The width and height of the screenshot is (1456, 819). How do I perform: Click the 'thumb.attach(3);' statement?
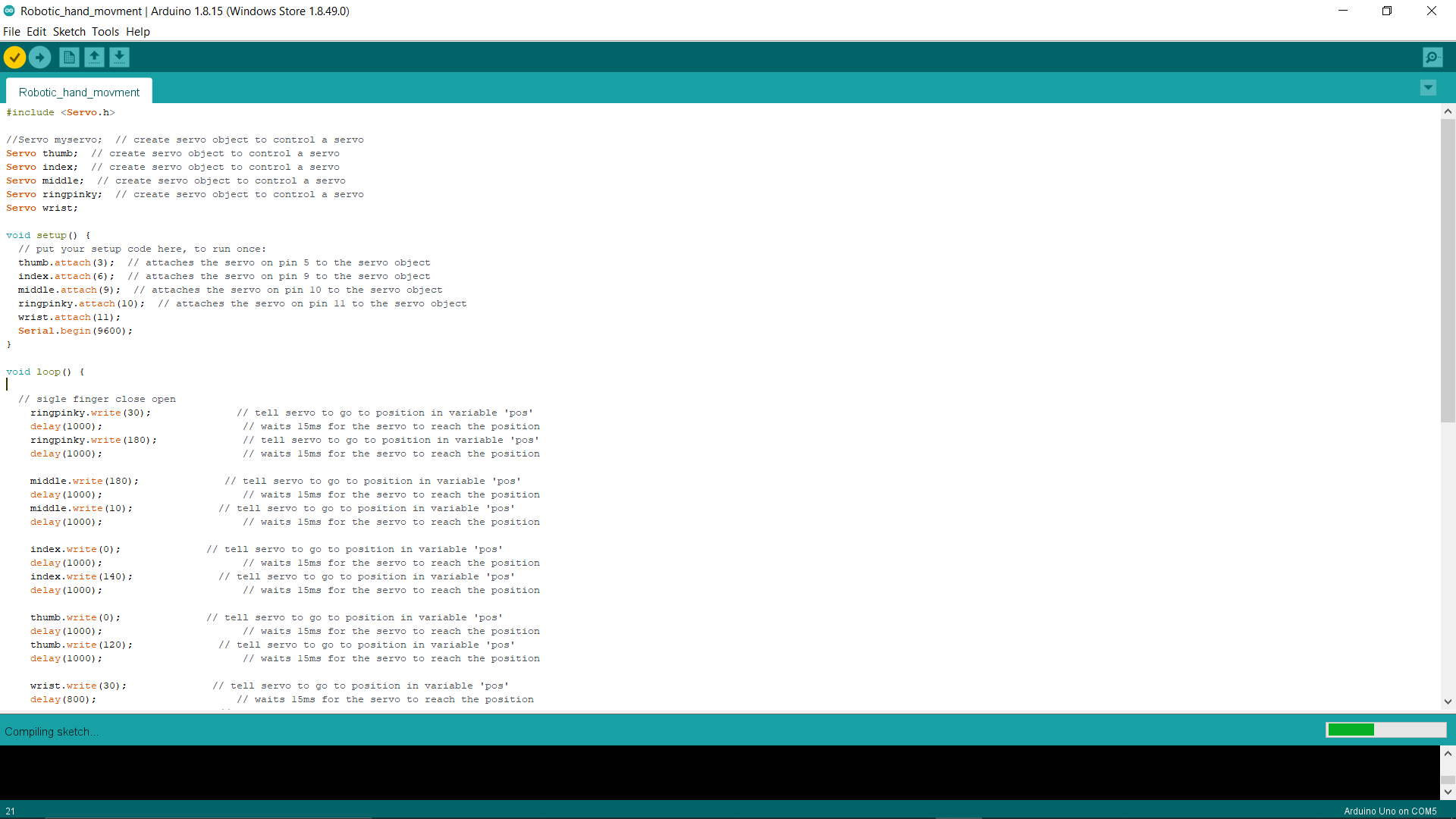pos(66,262)
